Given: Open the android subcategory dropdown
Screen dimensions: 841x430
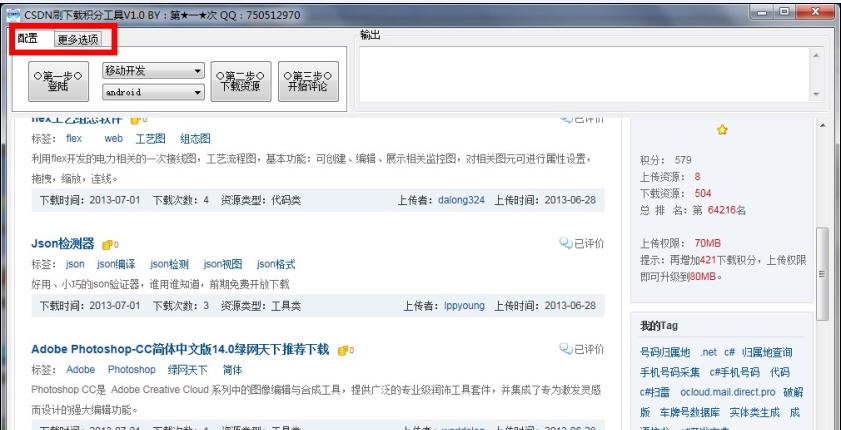Looking at the screenshot, I should [x=153, y=92].
